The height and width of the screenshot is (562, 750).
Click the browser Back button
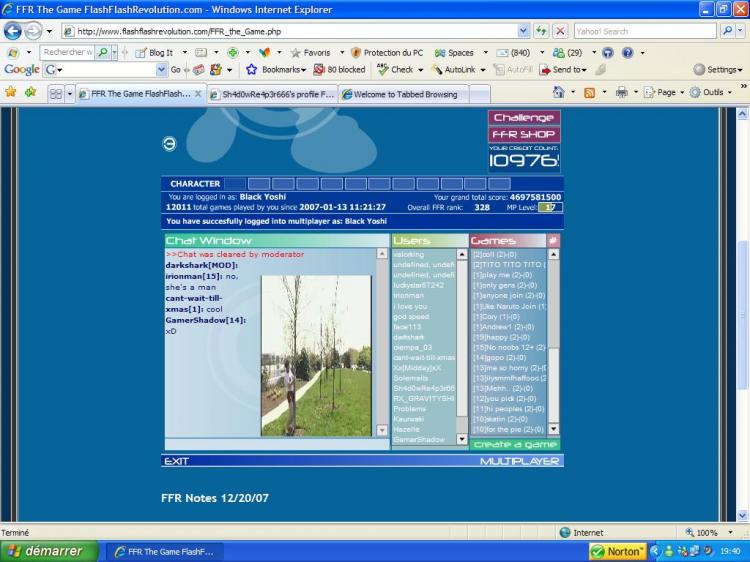click(x=12, y=31)
